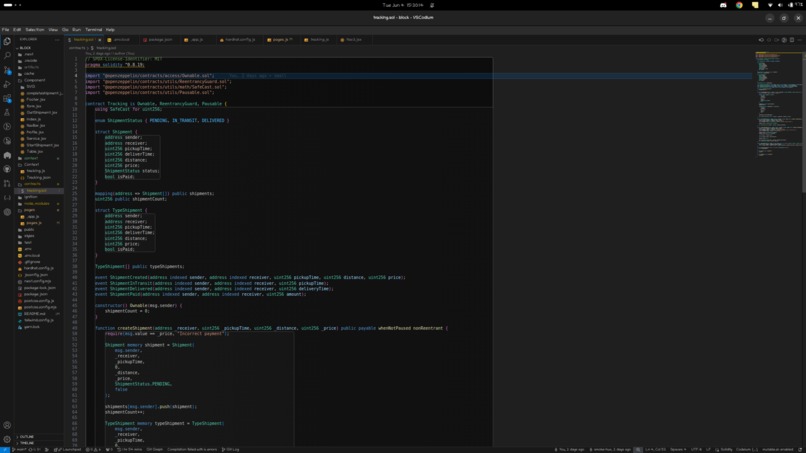
Task: Open the notifications bell in status bar
Action: click(800, 449)
